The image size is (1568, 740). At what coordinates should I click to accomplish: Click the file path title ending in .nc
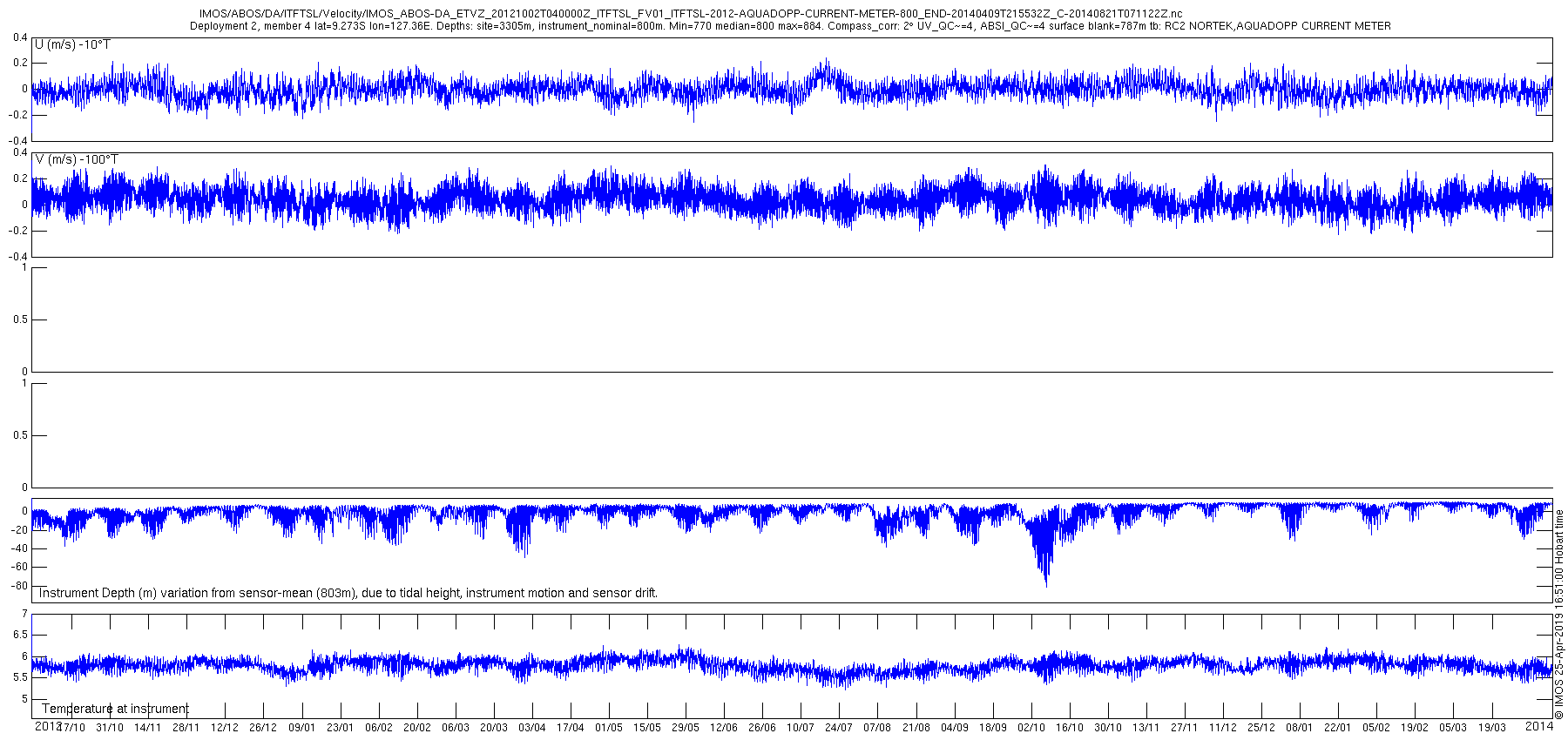tap(691, 14)
